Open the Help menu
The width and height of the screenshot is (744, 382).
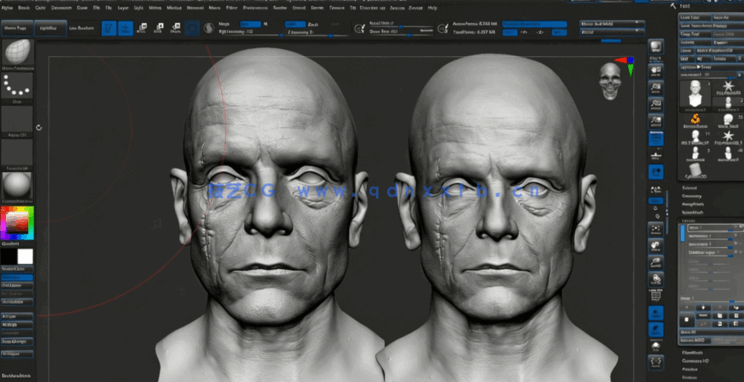pyautogui.click(x=432, y=8)
